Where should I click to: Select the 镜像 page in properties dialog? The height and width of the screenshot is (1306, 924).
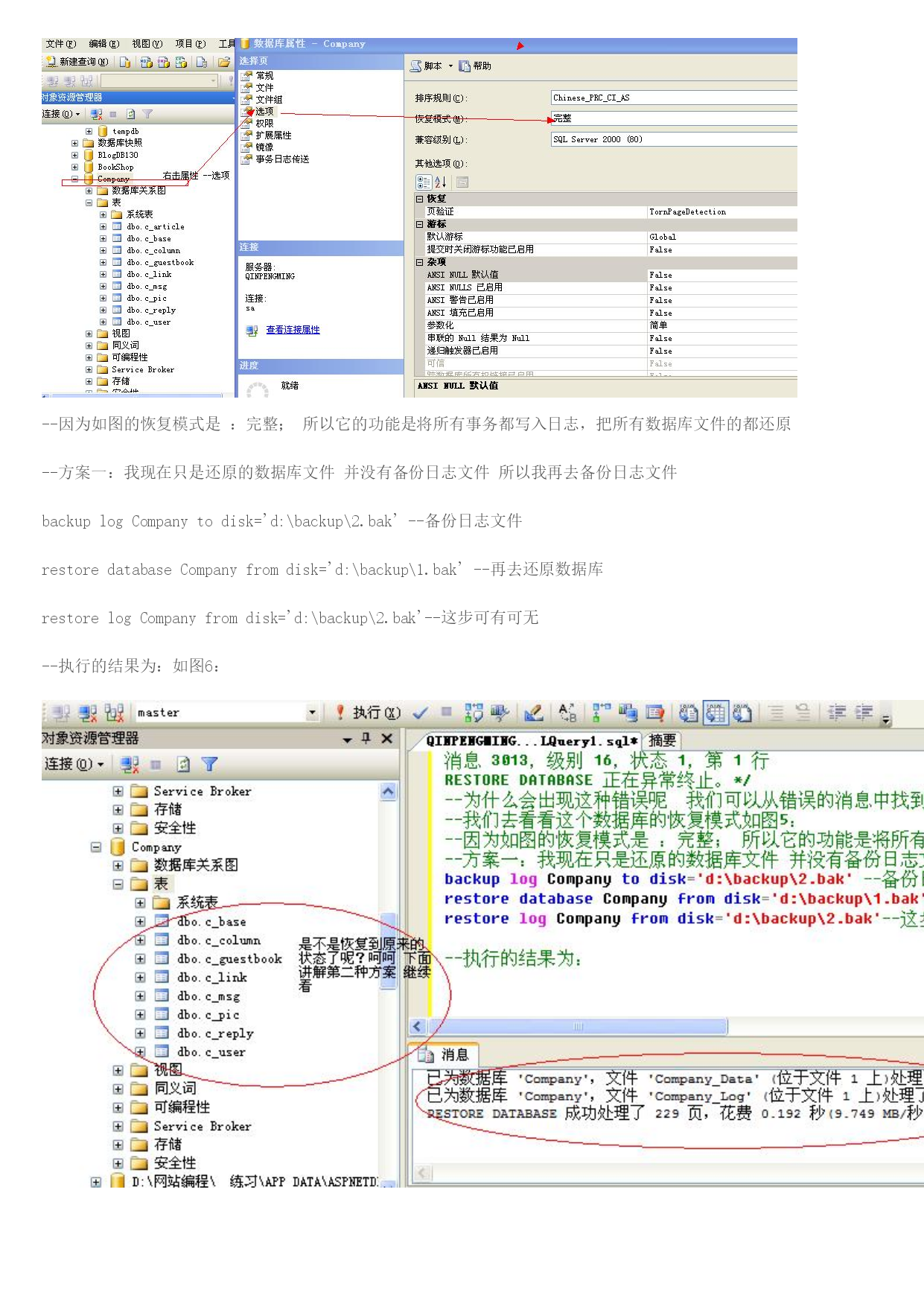point(258,147)
